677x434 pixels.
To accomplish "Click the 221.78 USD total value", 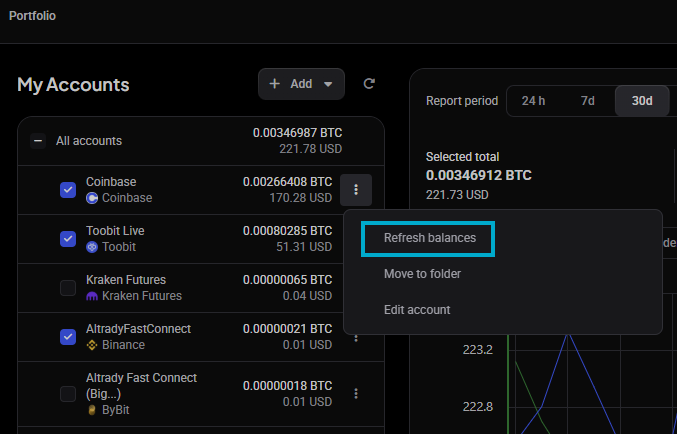I will coord(310,149).
